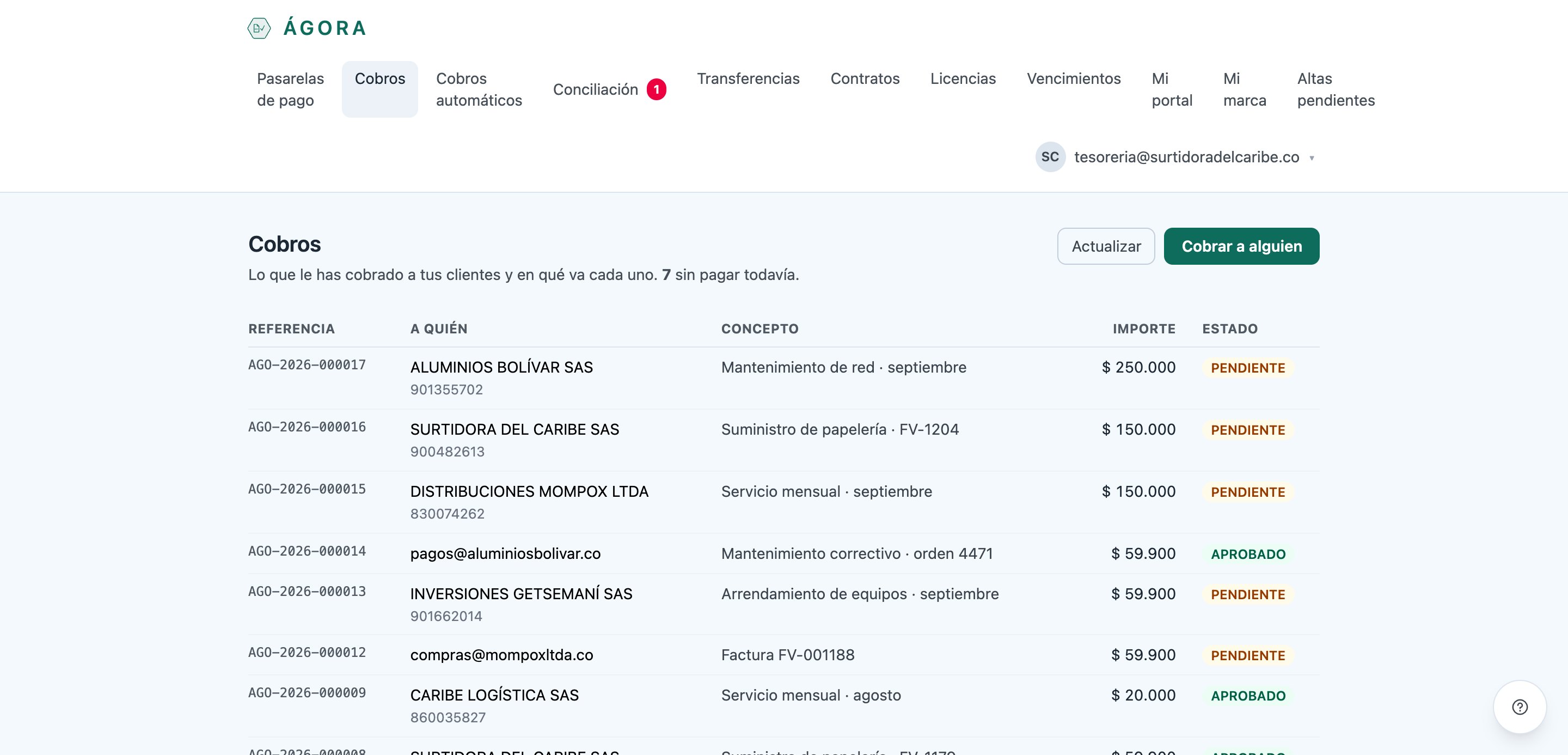This screenshot has width=1568, height=755.
Task: Click pagos@aluminiosbolivar.co recipient
Action: (x=505, y=553)
